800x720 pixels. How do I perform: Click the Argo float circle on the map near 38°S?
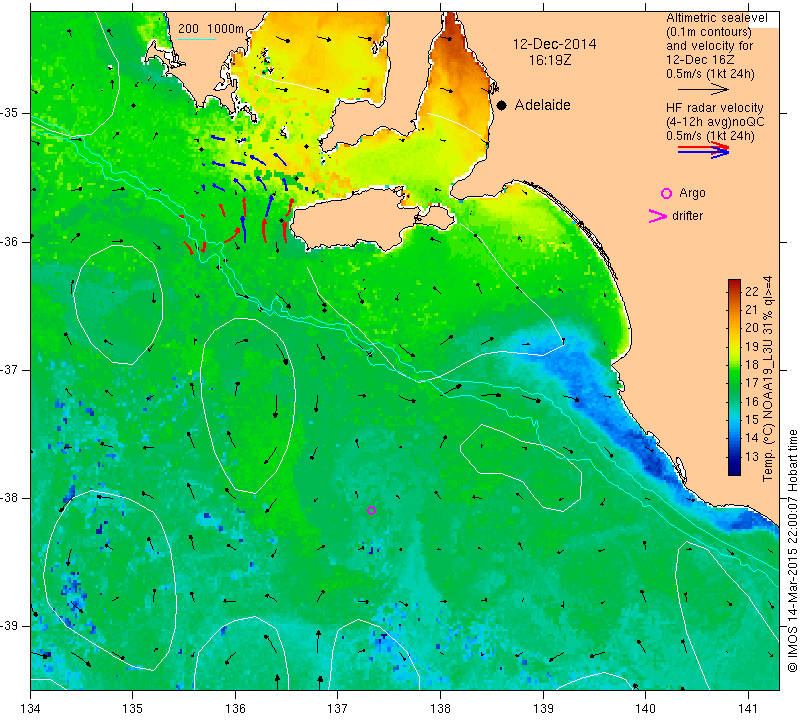(371, 510)
